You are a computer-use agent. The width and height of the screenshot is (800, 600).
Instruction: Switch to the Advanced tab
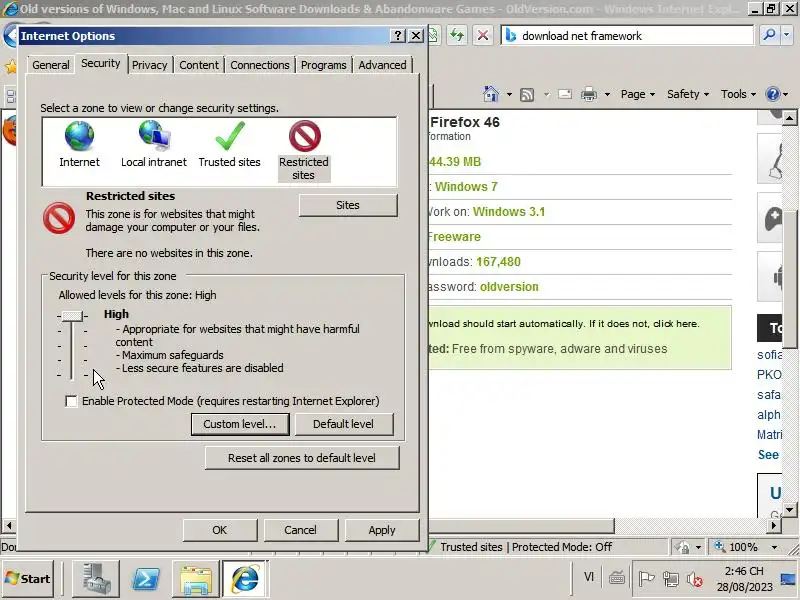pyautogui.click(x=382, y=65)
